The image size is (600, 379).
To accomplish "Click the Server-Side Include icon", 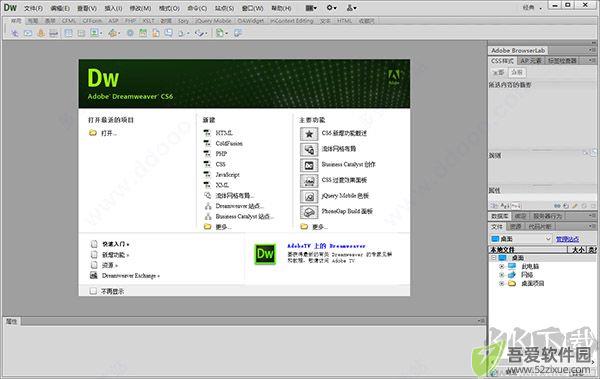I will pyautogui.click(x=156, y=33).
